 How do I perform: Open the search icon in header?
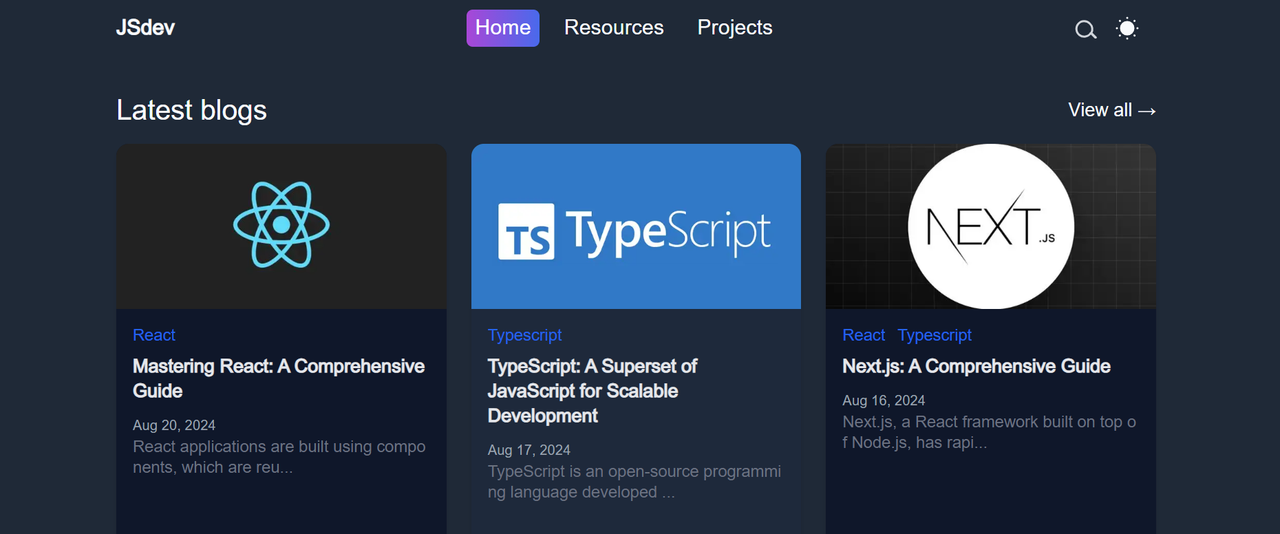[1086, 29]
